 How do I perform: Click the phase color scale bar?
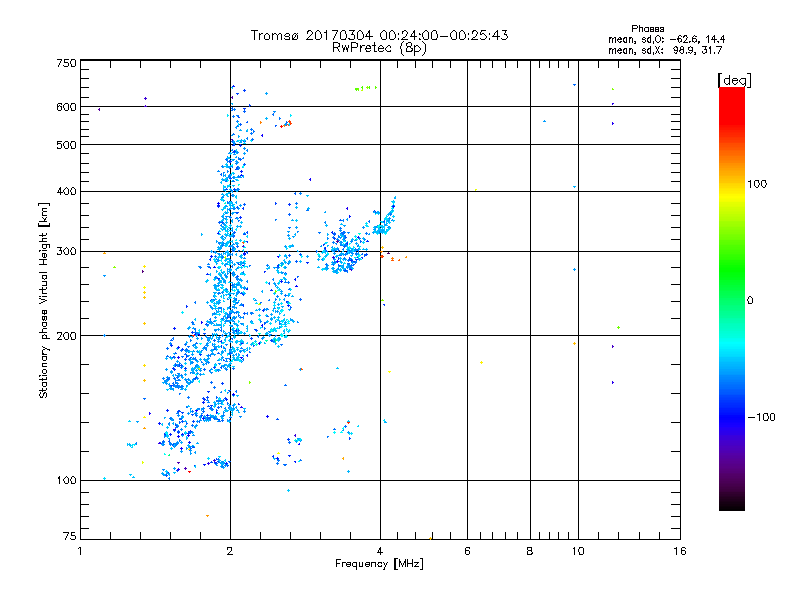point(732,298)
